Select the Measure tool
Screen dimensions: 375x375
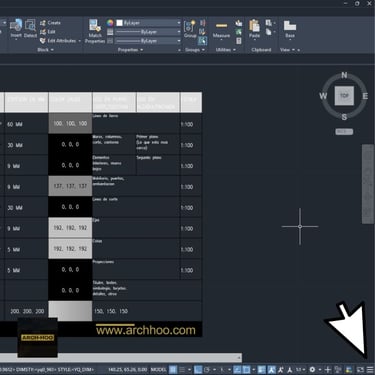tap(221, 29)
